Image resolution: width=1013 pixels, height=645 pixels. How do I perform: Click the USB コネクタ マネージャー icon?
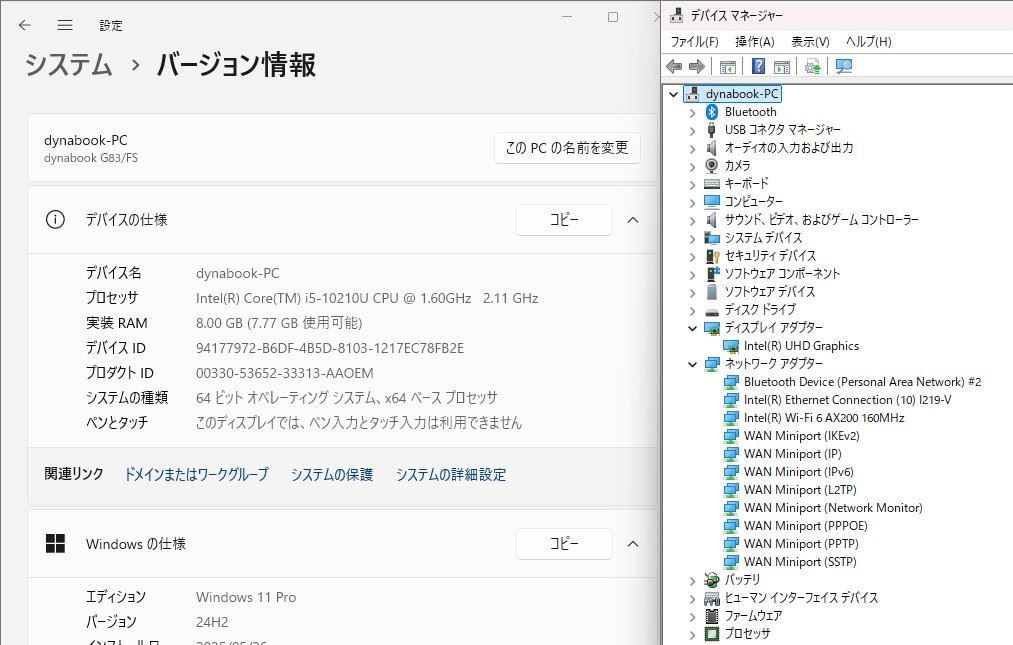point(711,130)
